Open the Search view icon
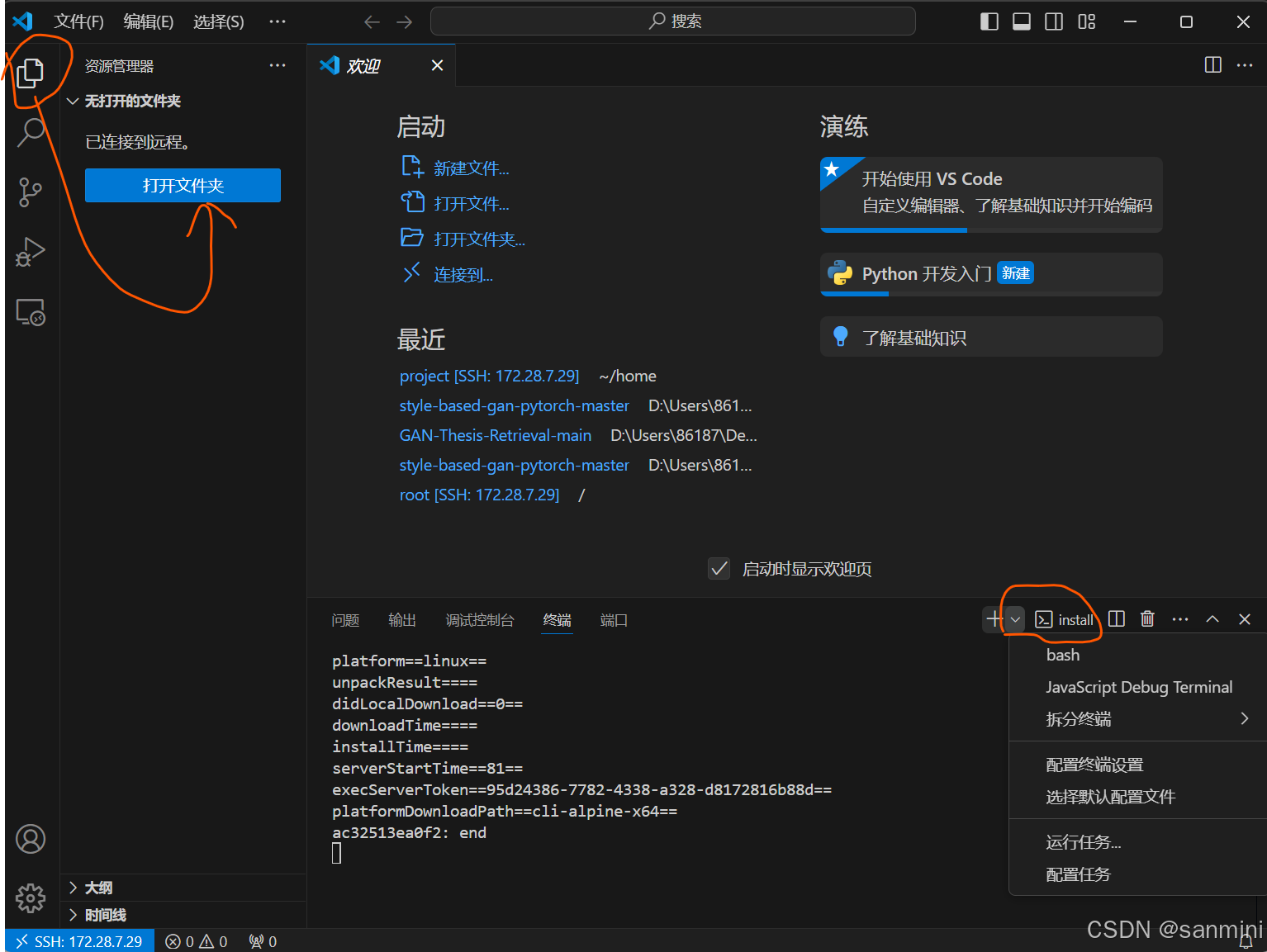 [31, 132]
